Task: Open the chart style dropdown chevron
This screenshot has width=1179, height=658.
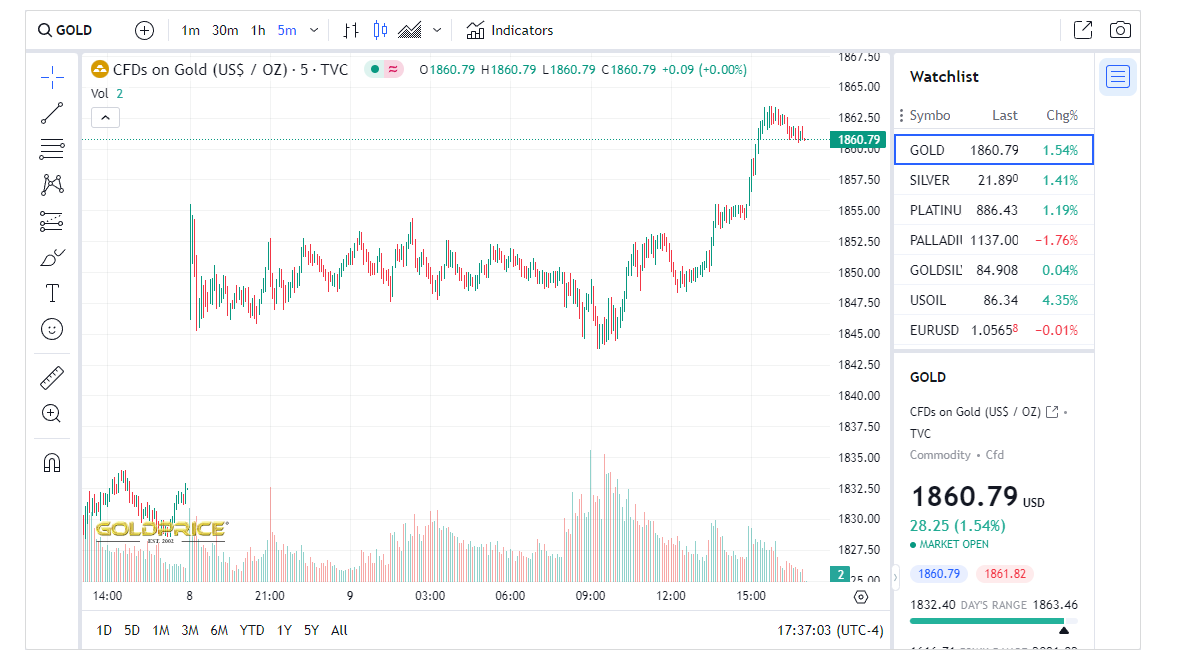Action: [x=437, y=30]
